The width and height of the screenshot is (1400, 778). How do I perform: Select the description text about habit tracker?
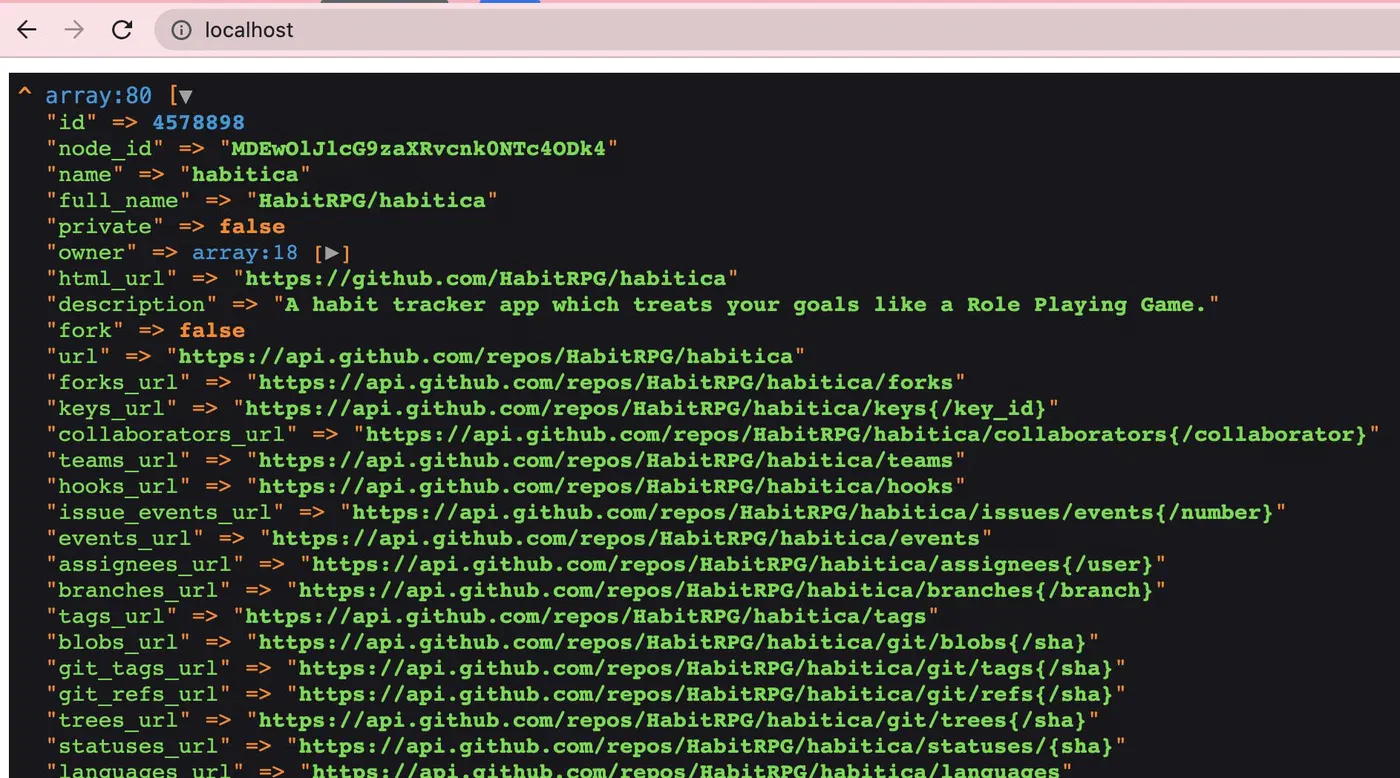pos(745,305)
